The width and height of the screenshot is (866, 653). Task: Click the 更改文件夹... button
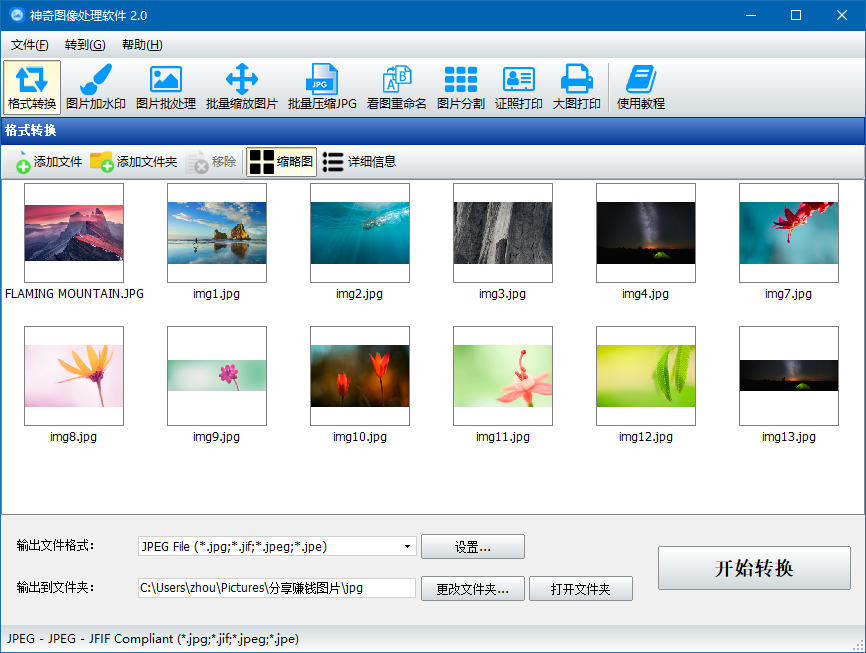(473, 588)
